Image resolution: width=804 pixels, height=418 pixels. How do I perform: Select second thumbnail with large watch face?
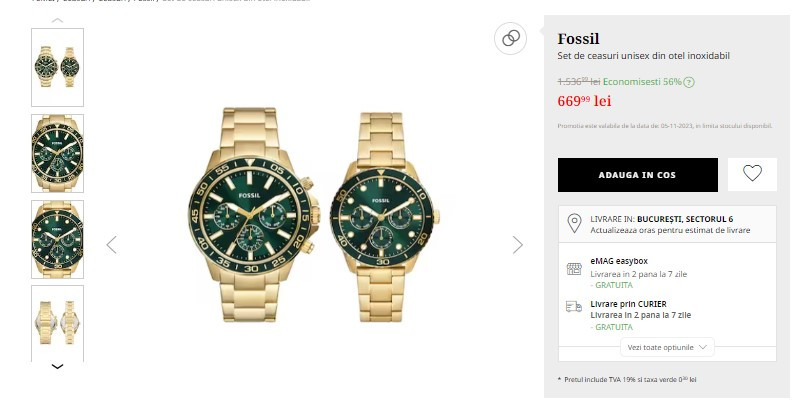58,153
